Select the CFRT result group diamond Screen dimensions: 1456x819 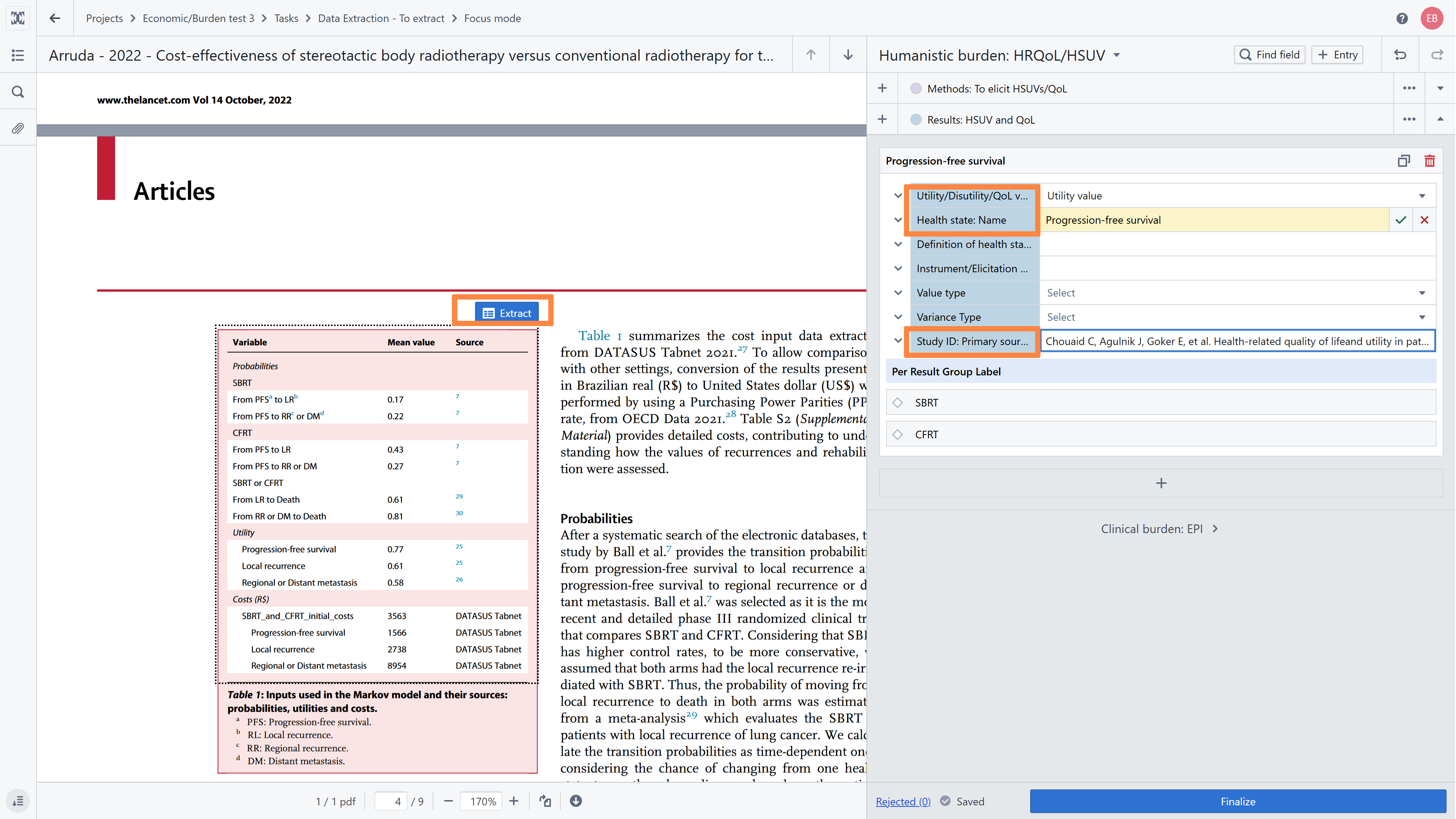[x=897, y=434]
